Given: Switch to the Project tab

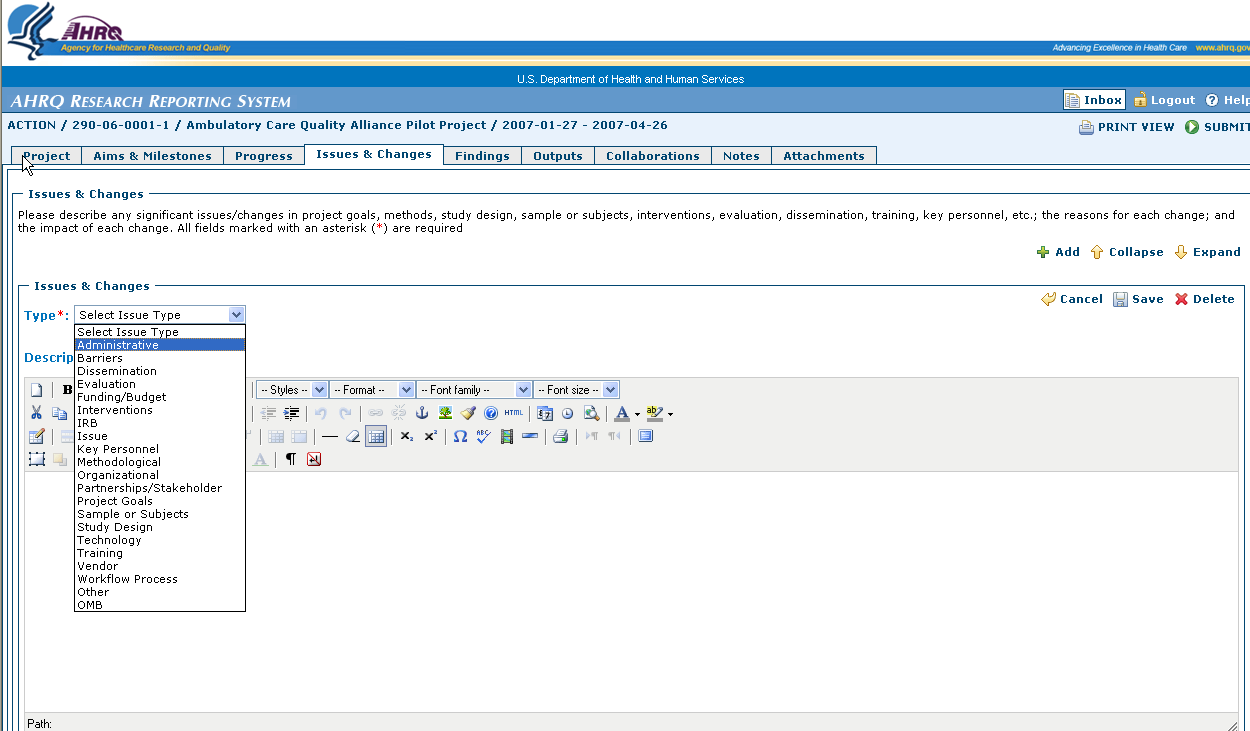Looking at the screenshot, I should [x=46, y=156].
